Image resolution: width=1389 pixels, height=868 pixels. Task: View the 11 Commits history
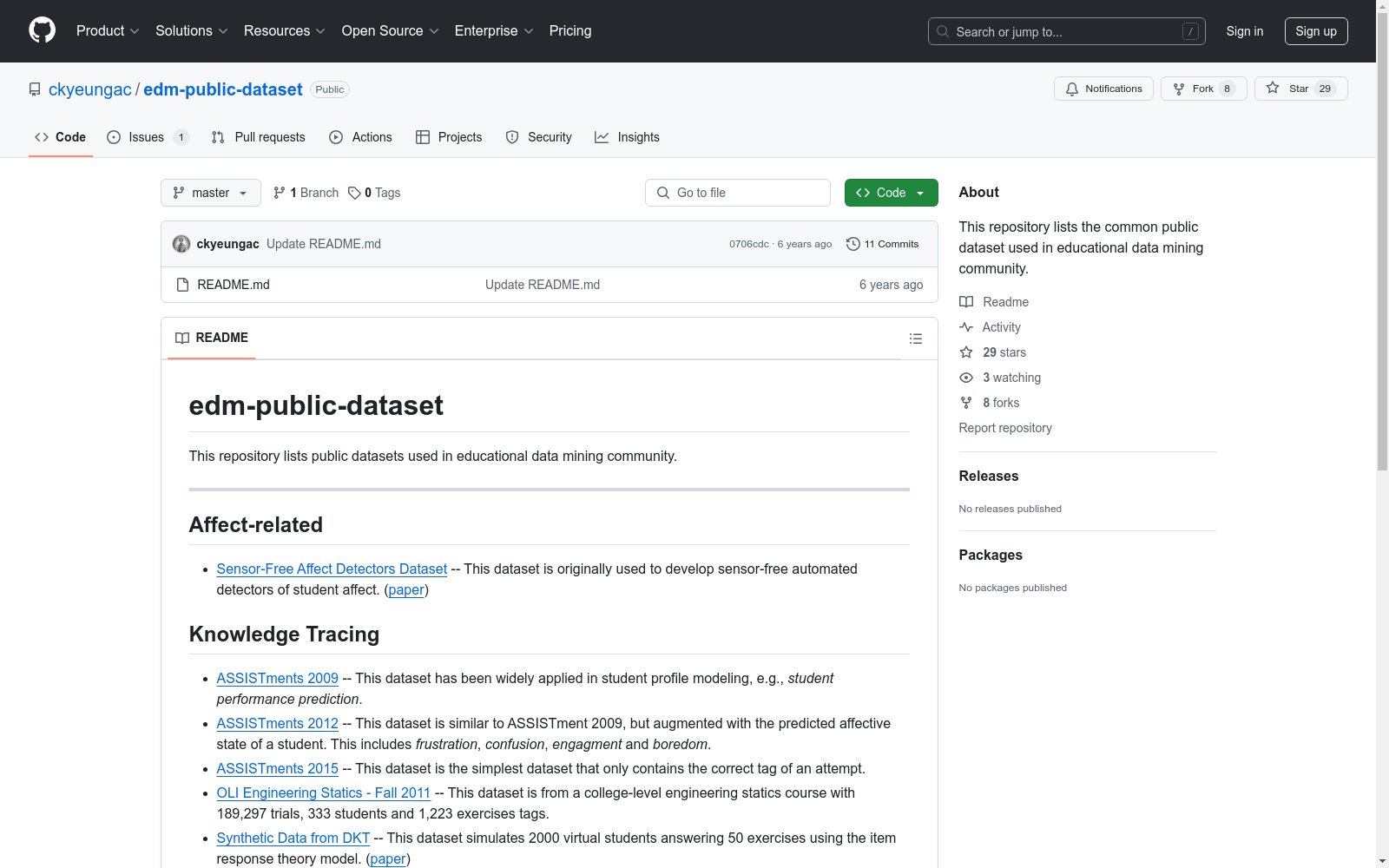[x=883, y=244]
